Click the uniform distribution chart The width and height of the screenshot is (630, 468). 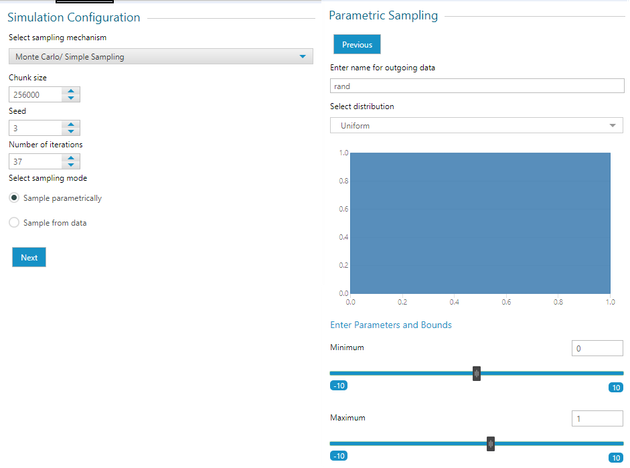tap(480, 223)
